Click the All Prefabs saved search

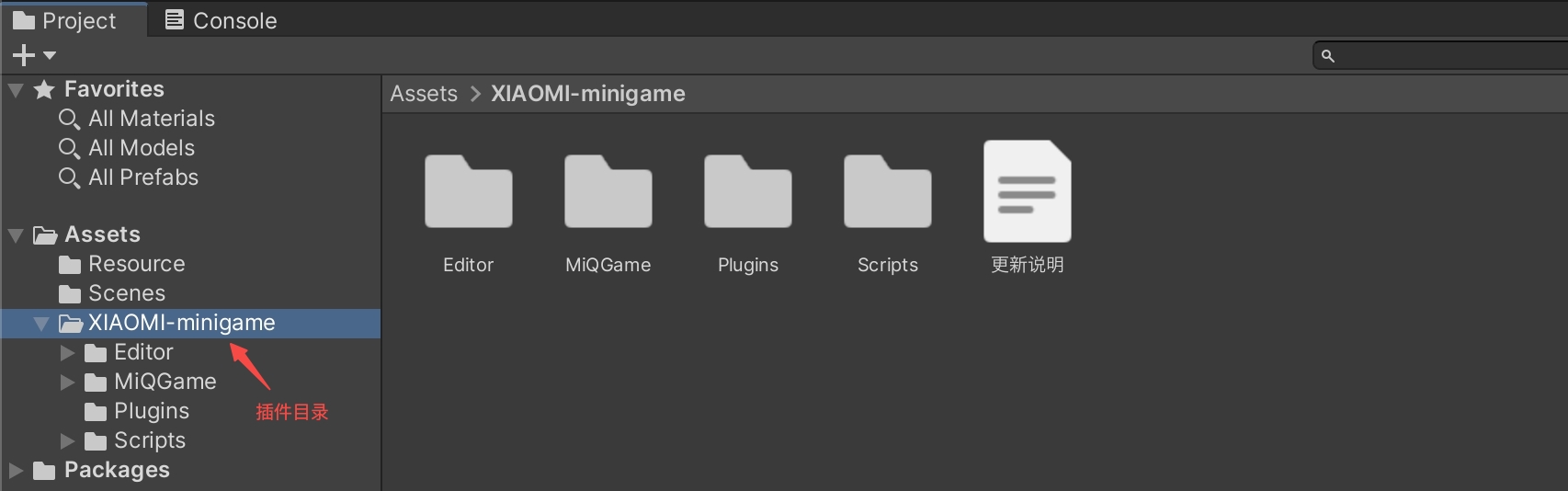142,177
